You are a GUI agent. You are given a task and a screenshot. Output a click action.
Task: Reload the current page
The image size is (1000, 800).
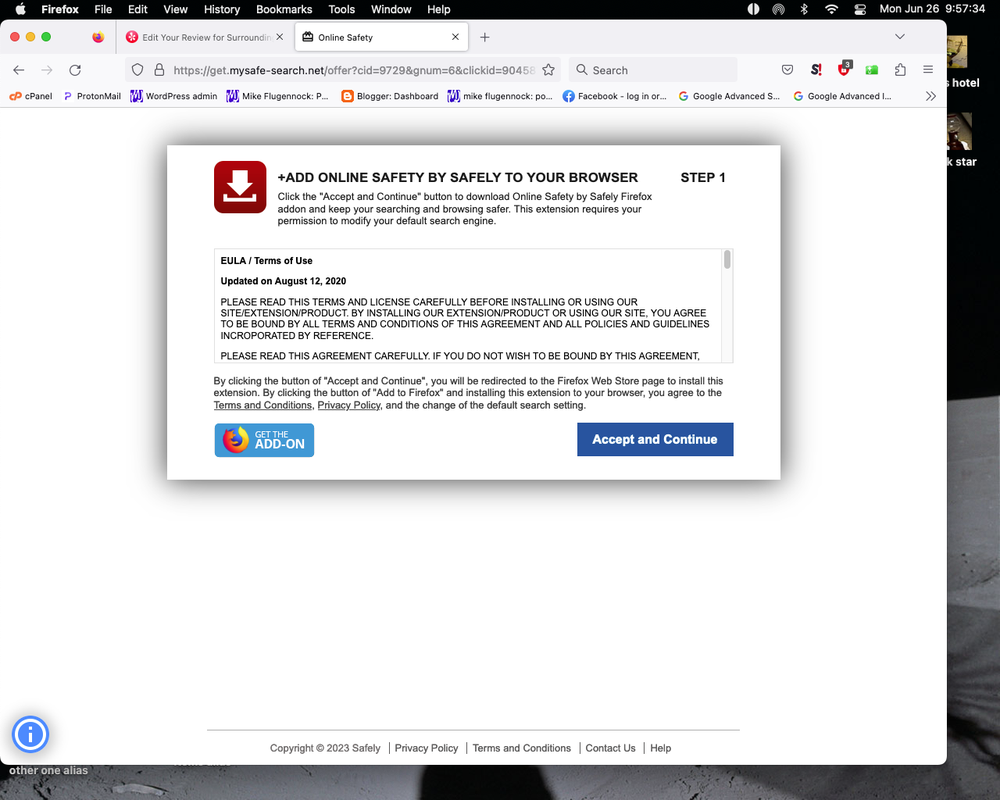coord(75,70)
